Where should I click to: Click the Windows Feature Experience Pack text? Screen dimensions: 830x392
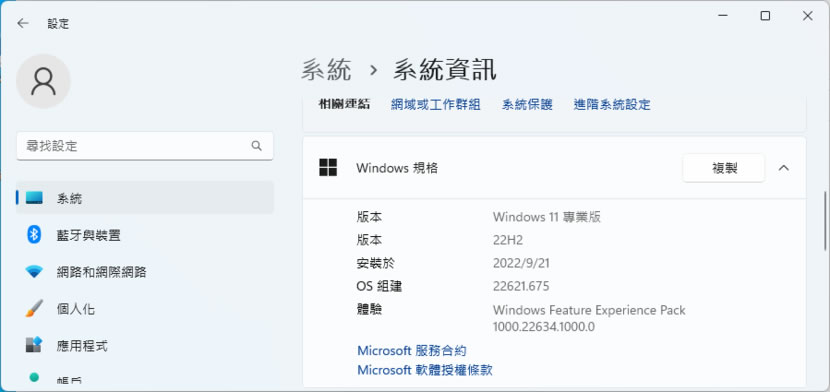click(x=589, y=310)
